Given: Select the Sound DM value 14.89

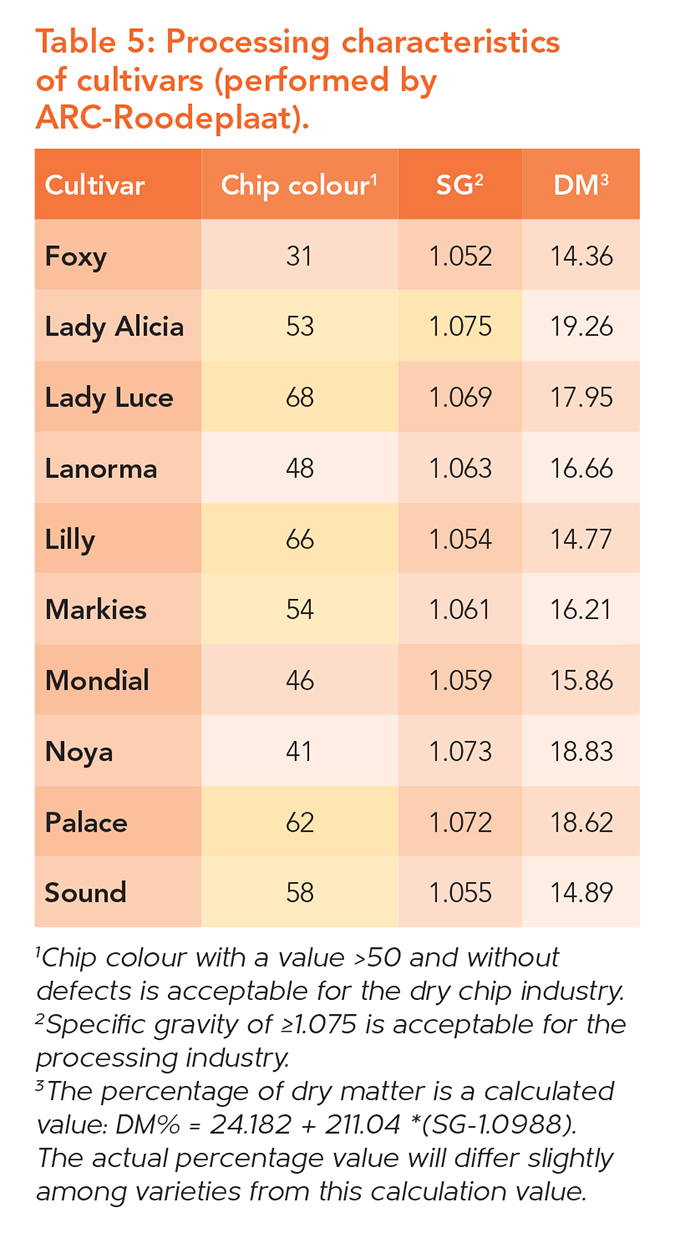Looking at the screenshot, I should tap(581, 893).
